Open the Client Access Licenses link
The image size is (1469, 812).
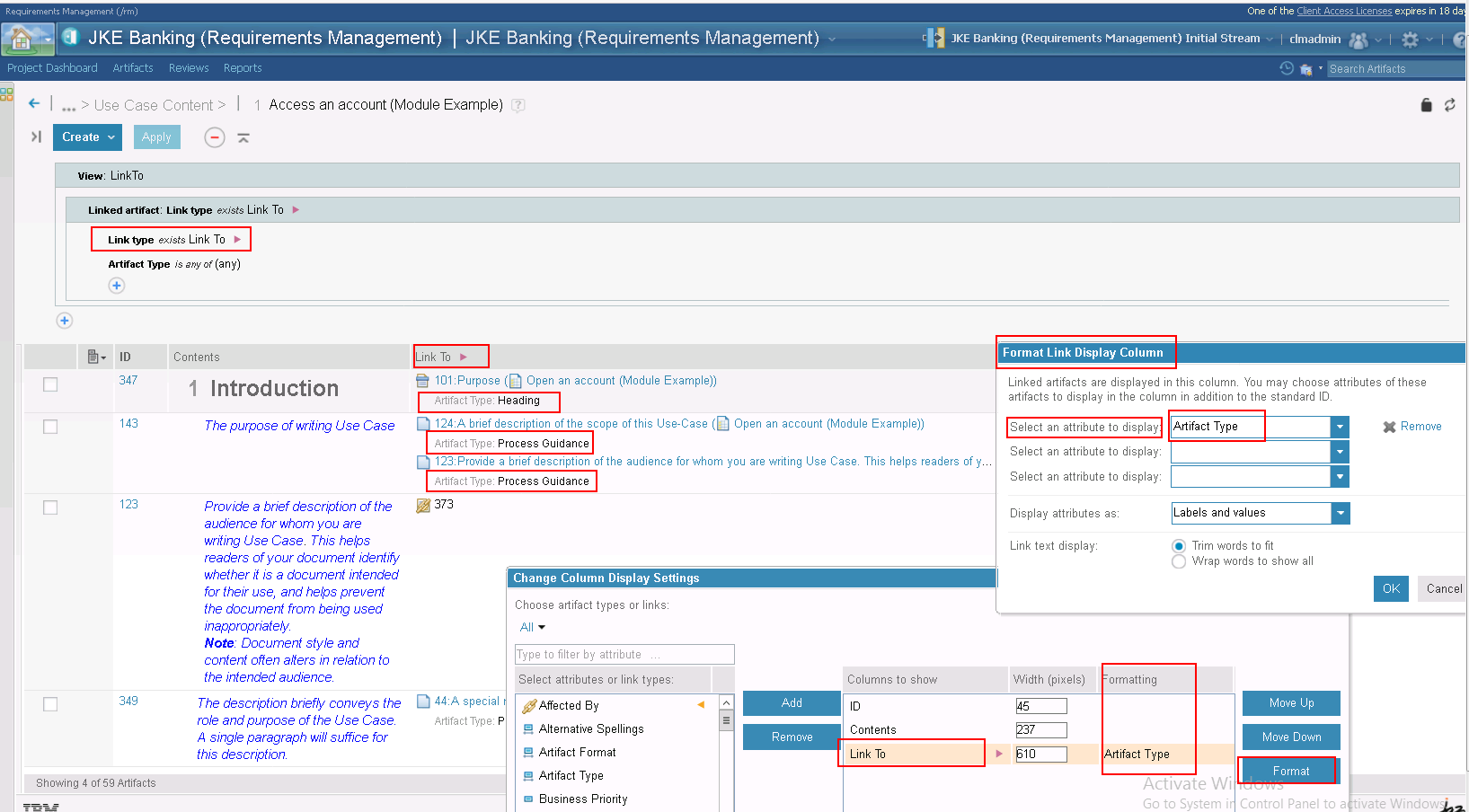[1344, 11]
